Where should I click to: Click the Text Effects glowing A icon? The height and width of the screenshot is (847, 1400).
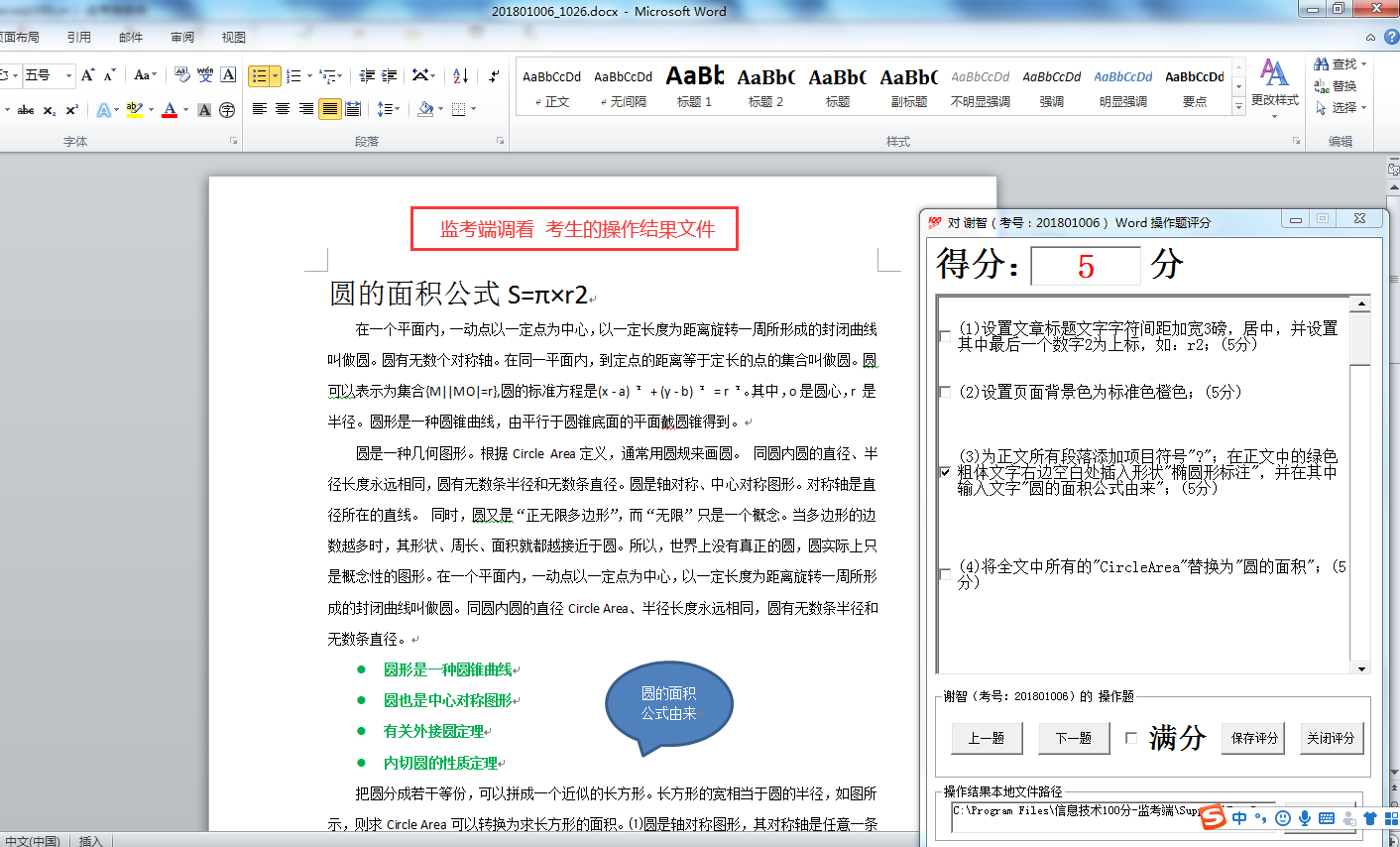coord(103,110)
